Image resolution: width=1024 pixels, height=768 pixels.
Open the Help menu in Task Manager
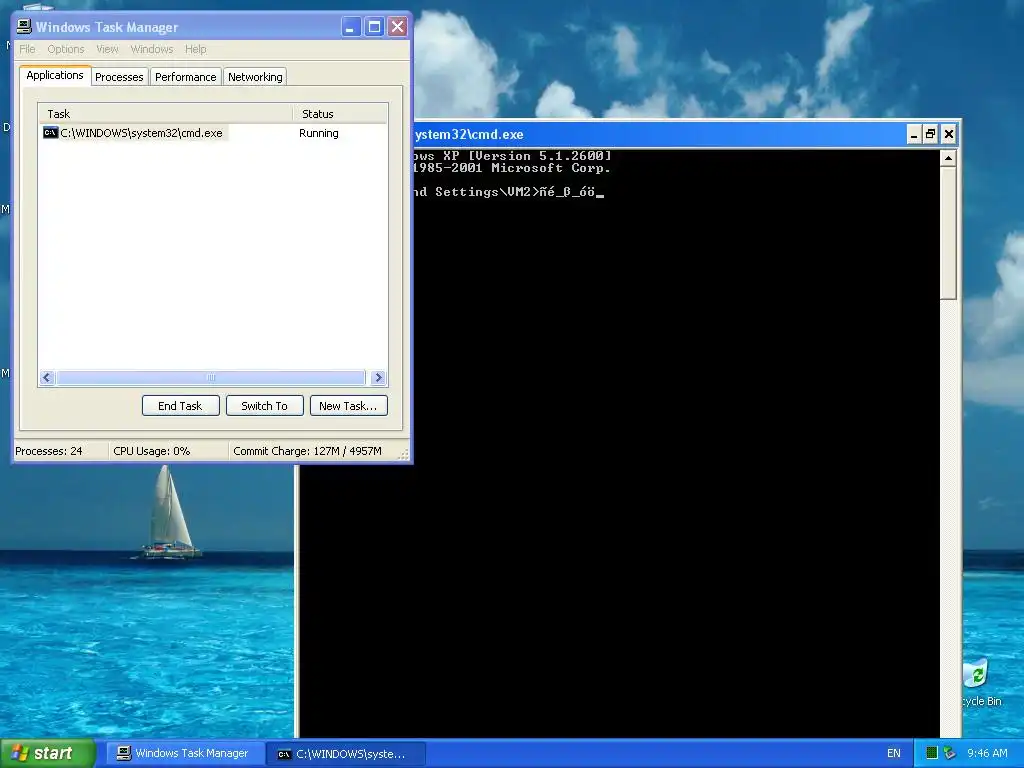coord(195,49)
